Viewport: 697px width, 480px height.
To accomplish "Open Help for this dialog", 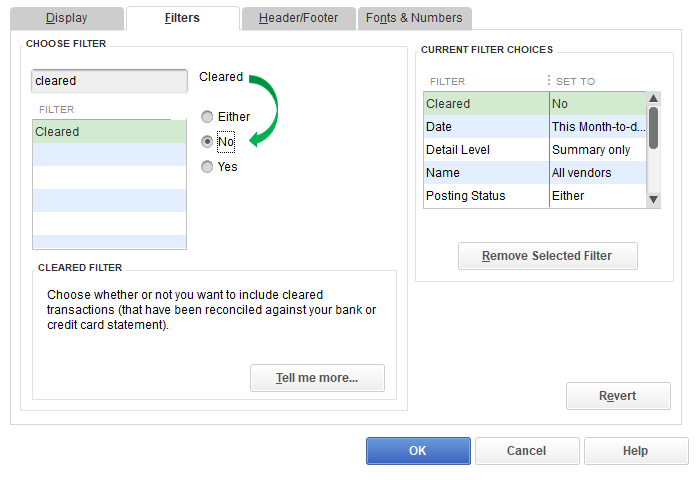I will pos(635,451).
